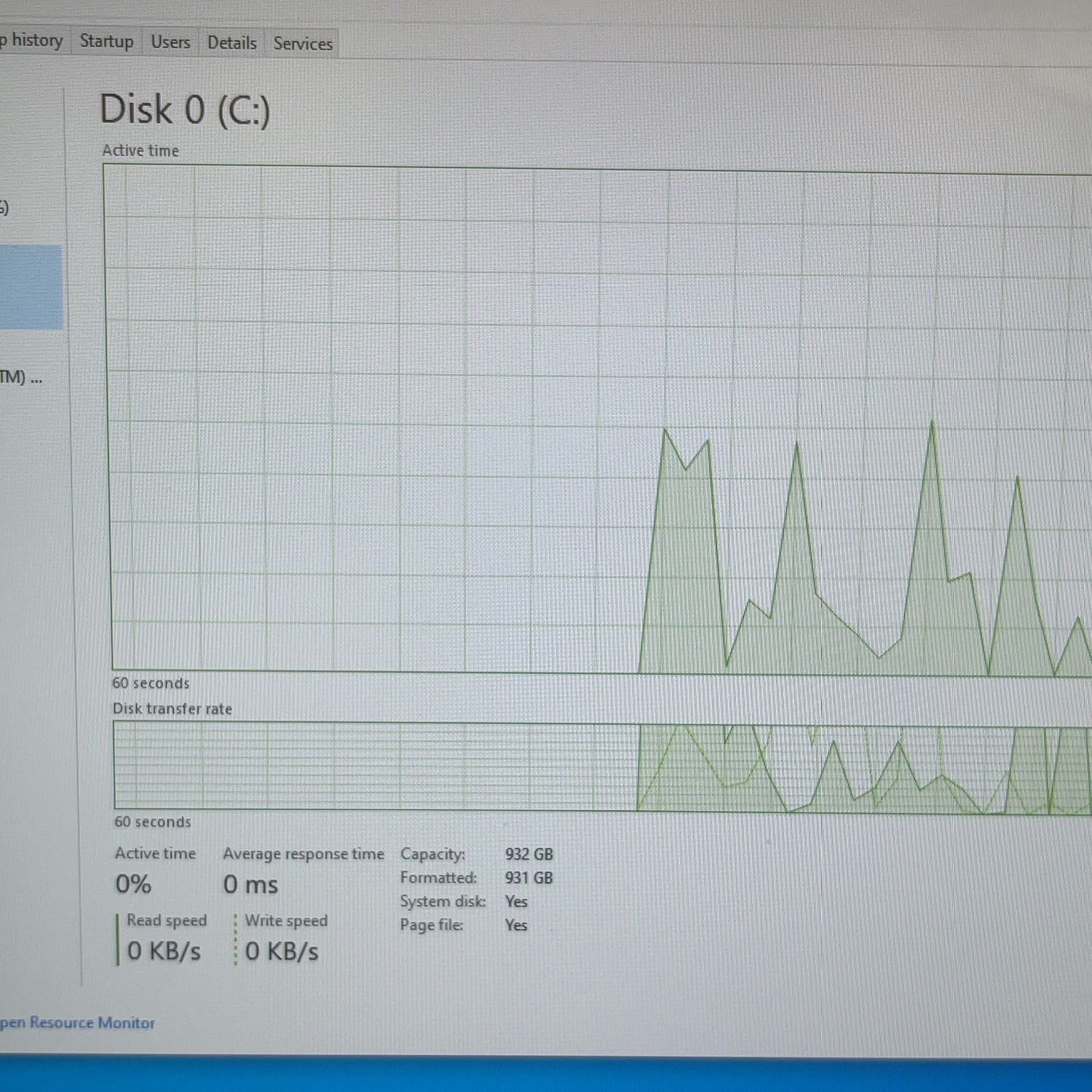Viewport: 1092px width, 1092px height.
Task: Click the dotted green Write speed indicator
Action: tap(235, 940)
